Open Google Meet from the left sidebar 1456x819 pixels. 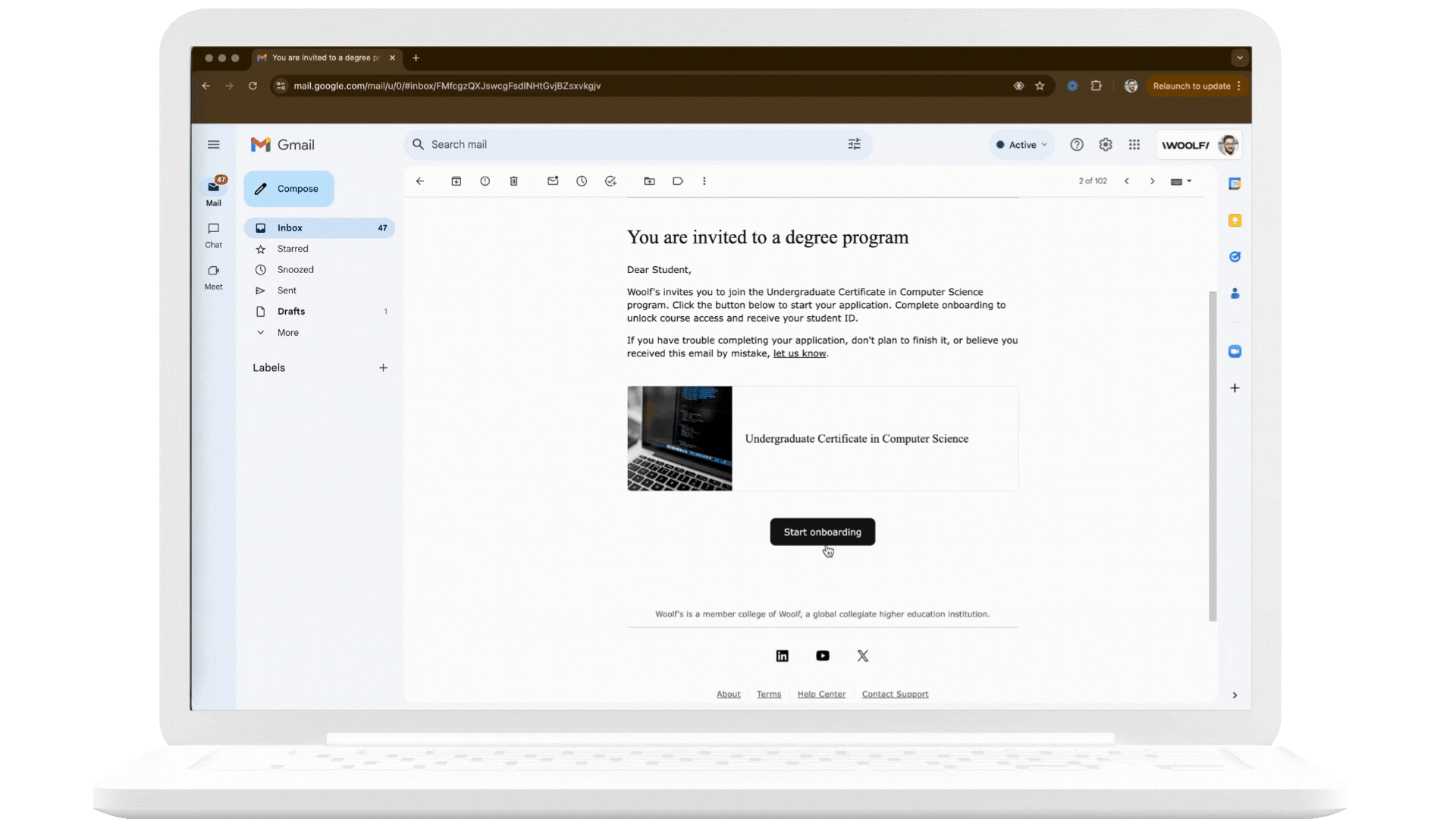pyautogui.click(x=213, y=277)
